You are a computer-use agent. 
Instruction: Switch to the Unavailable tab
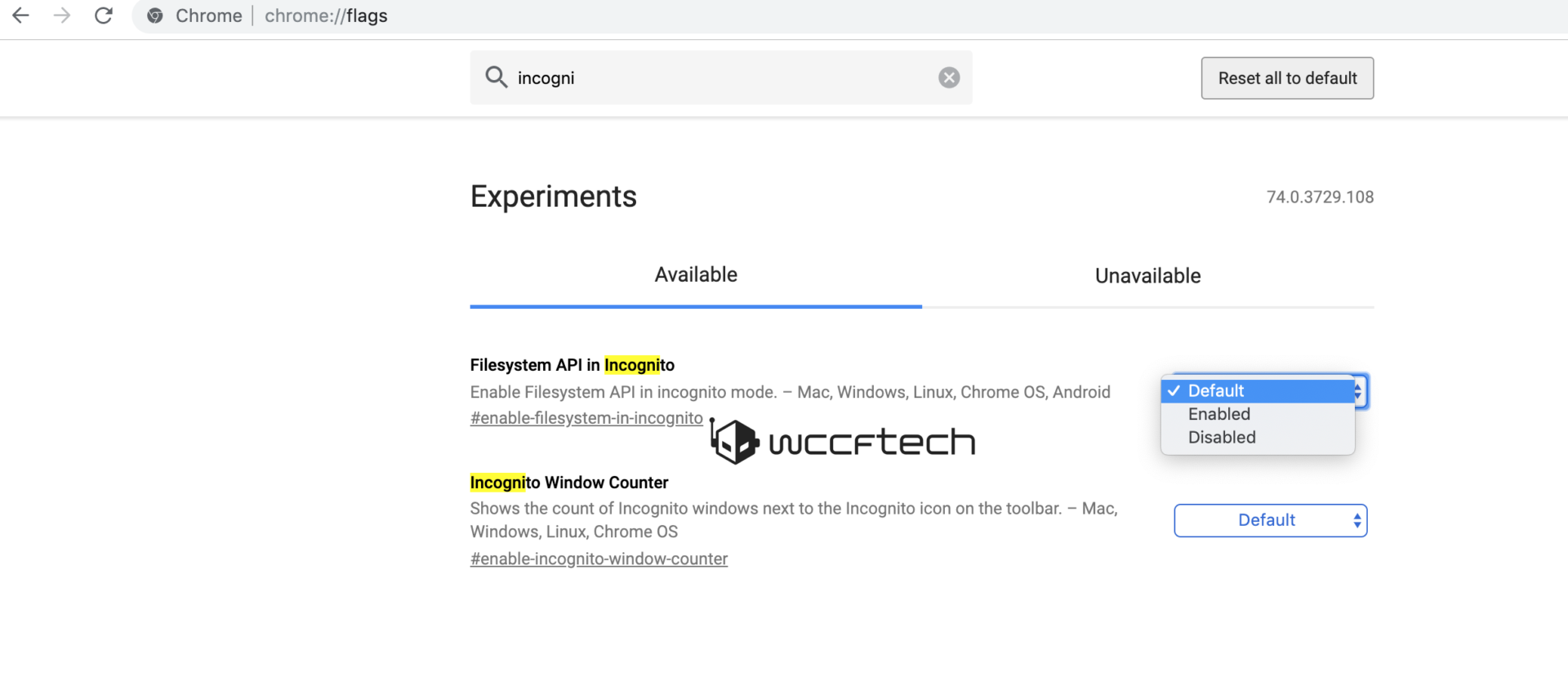[x=1147, y=276]
